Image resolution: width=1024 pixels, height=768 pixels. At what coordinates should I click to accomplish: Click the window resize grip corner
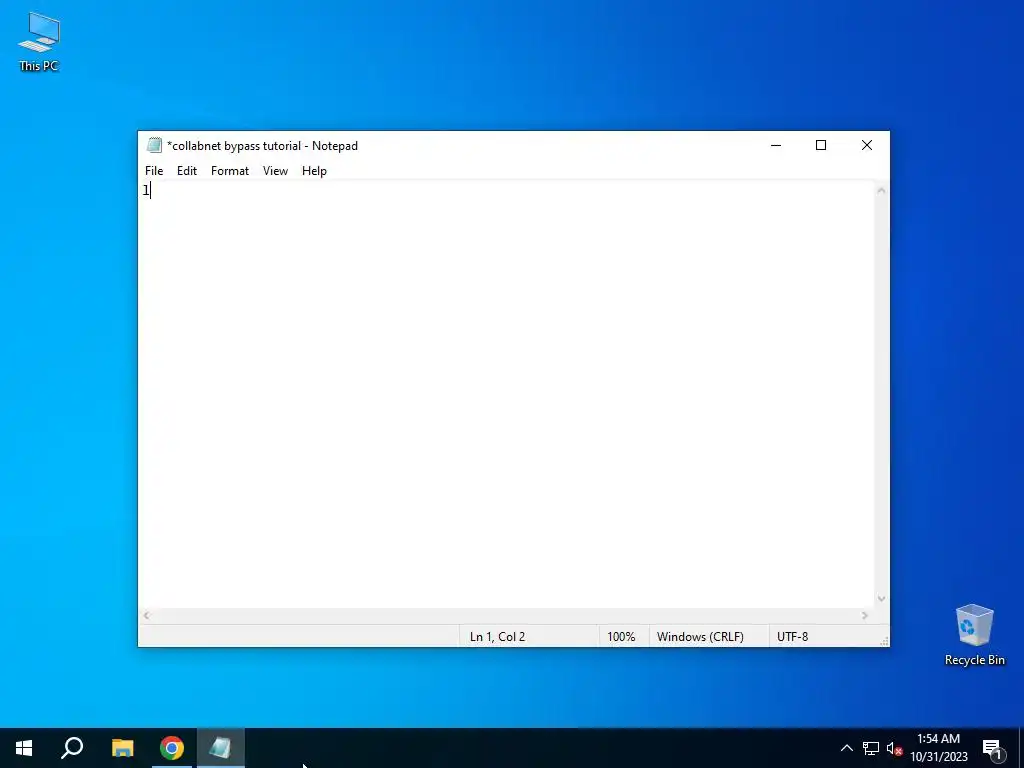tap(884, 641)
